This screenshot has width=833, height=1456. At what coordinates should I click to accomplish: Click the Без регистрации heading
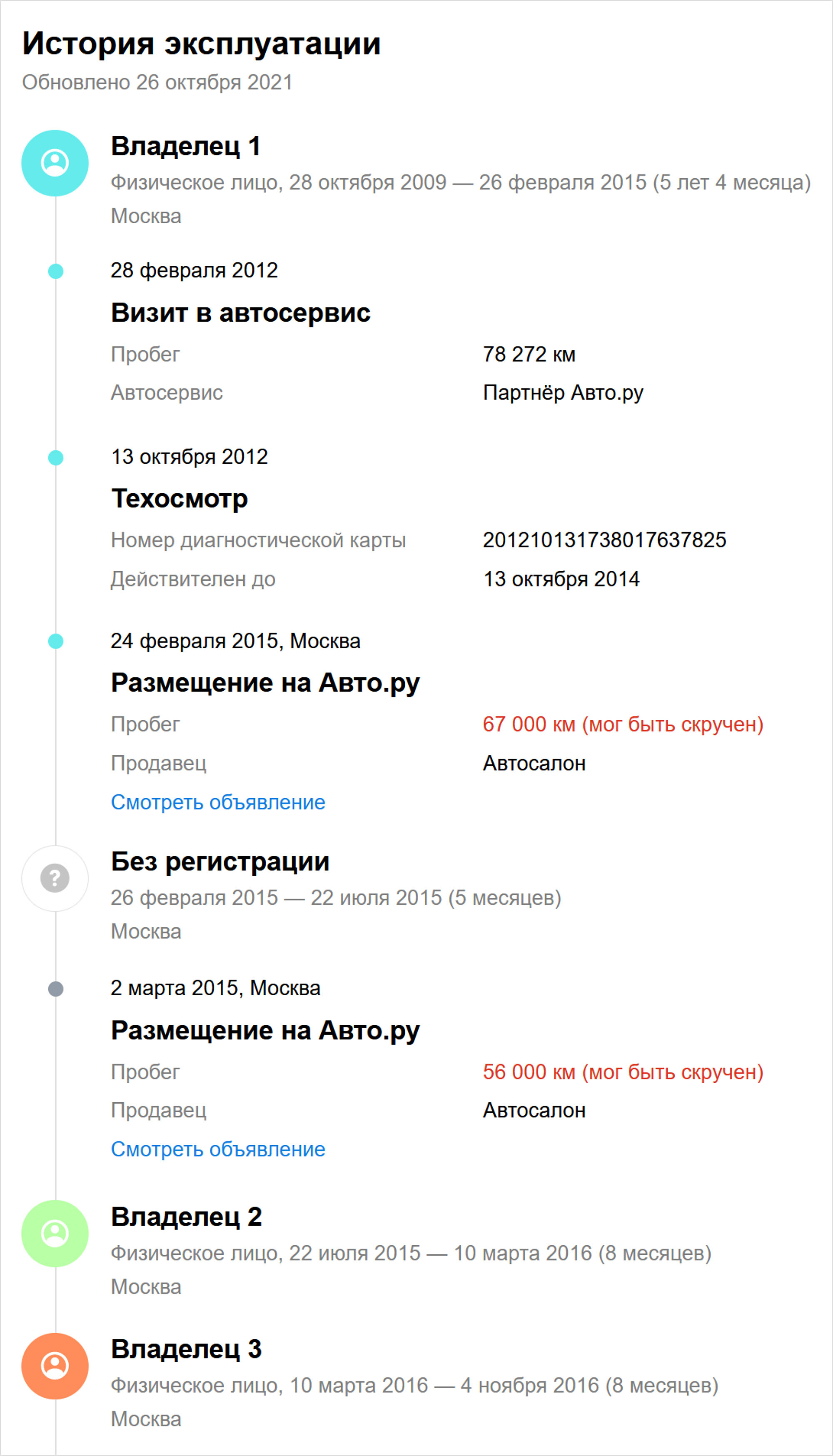220,862
